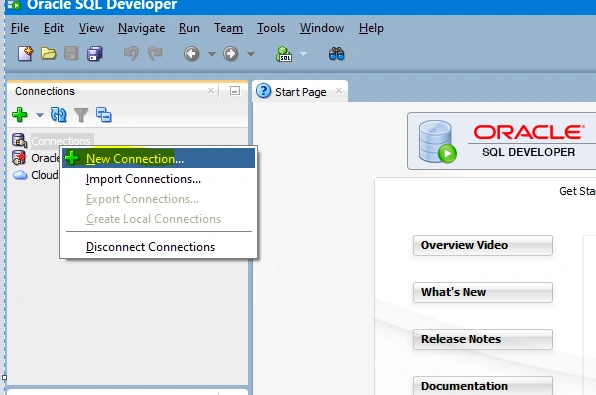Click the Save floppy disk icon

click(x=71, y=54)
